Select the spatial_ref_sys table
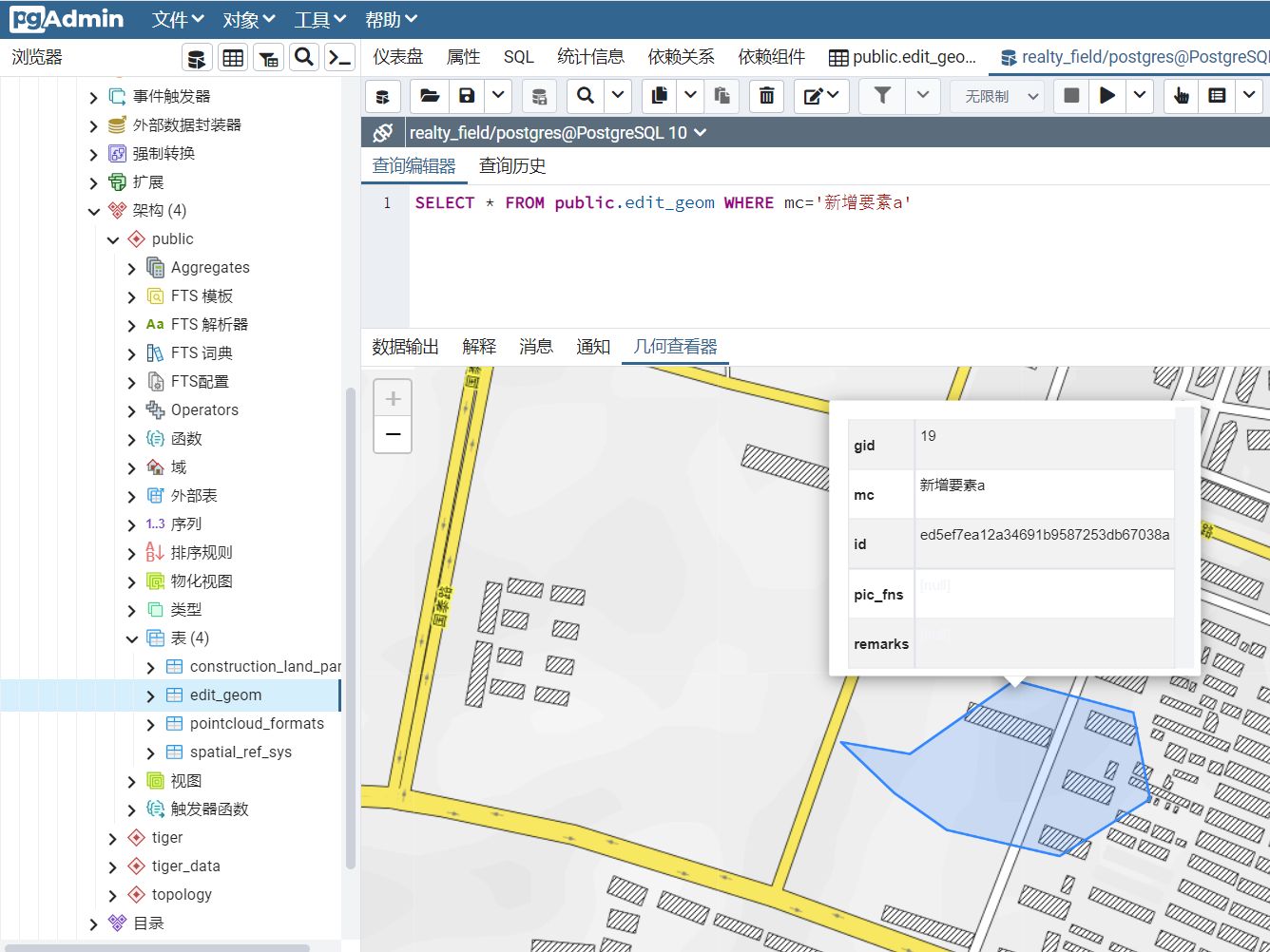Image resolution: width=1270 pixels, height=952 pixels. click(241, 752)
